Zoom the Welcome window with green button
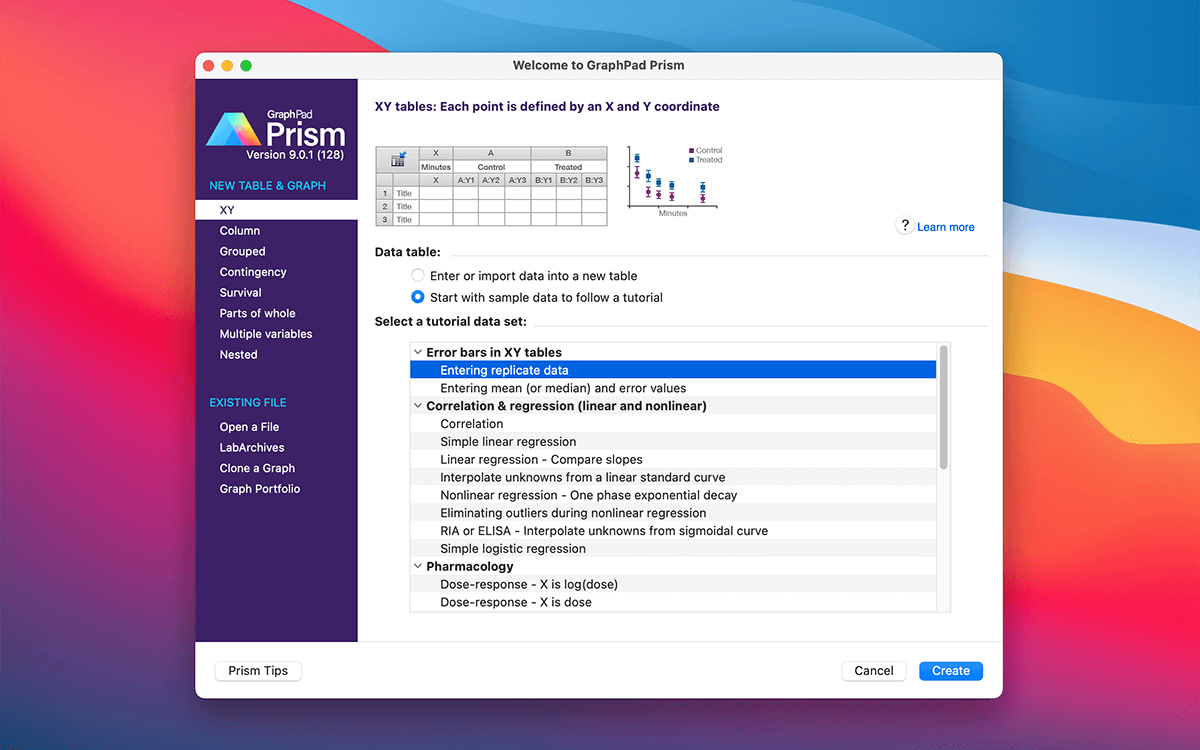 pos(246,66)
